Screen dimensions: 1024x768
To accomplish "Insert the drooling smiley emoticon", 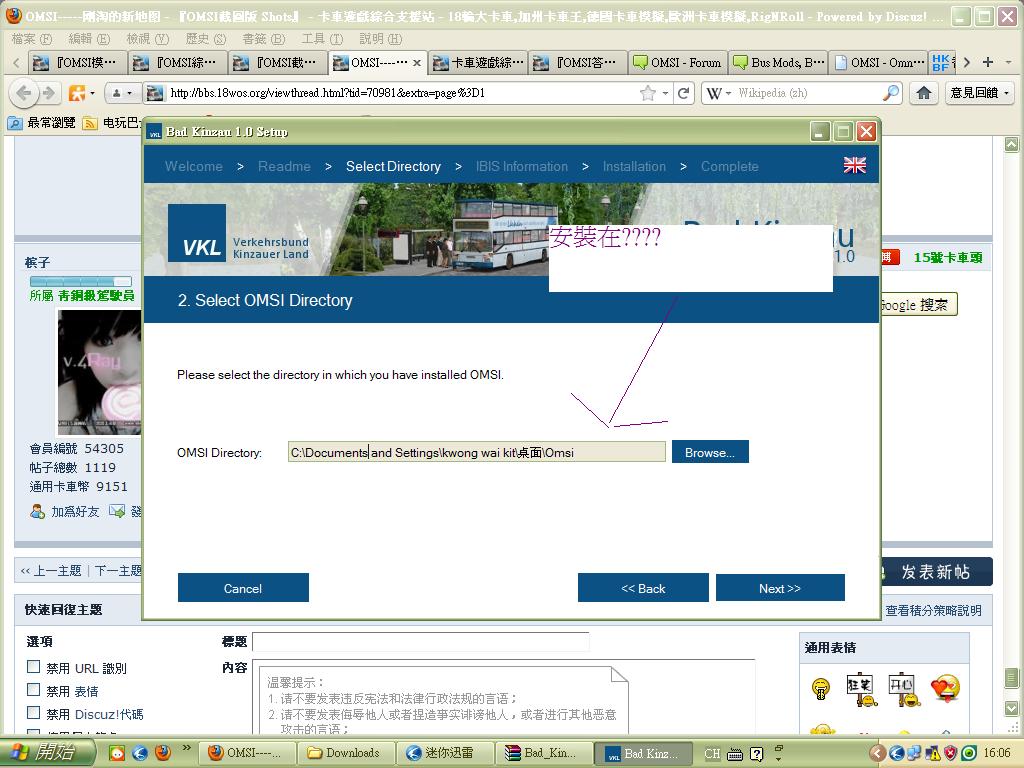I will click(x=820, y=688).
